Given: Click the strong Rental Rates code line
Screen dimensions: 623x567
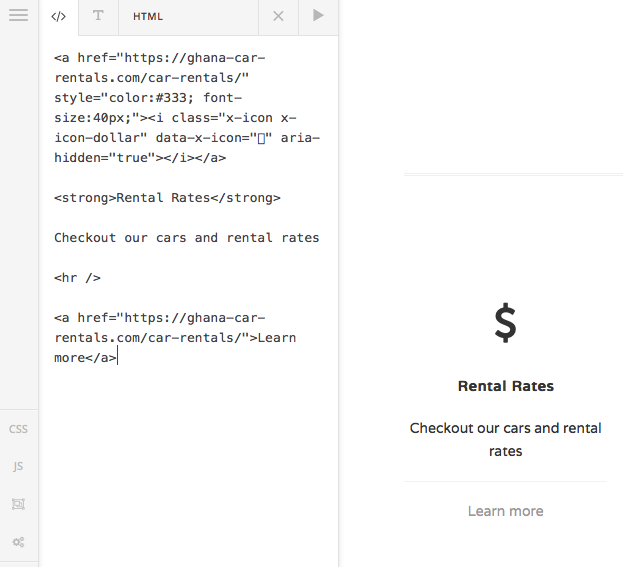Looking at the screenshot, I should coord(167,198).
